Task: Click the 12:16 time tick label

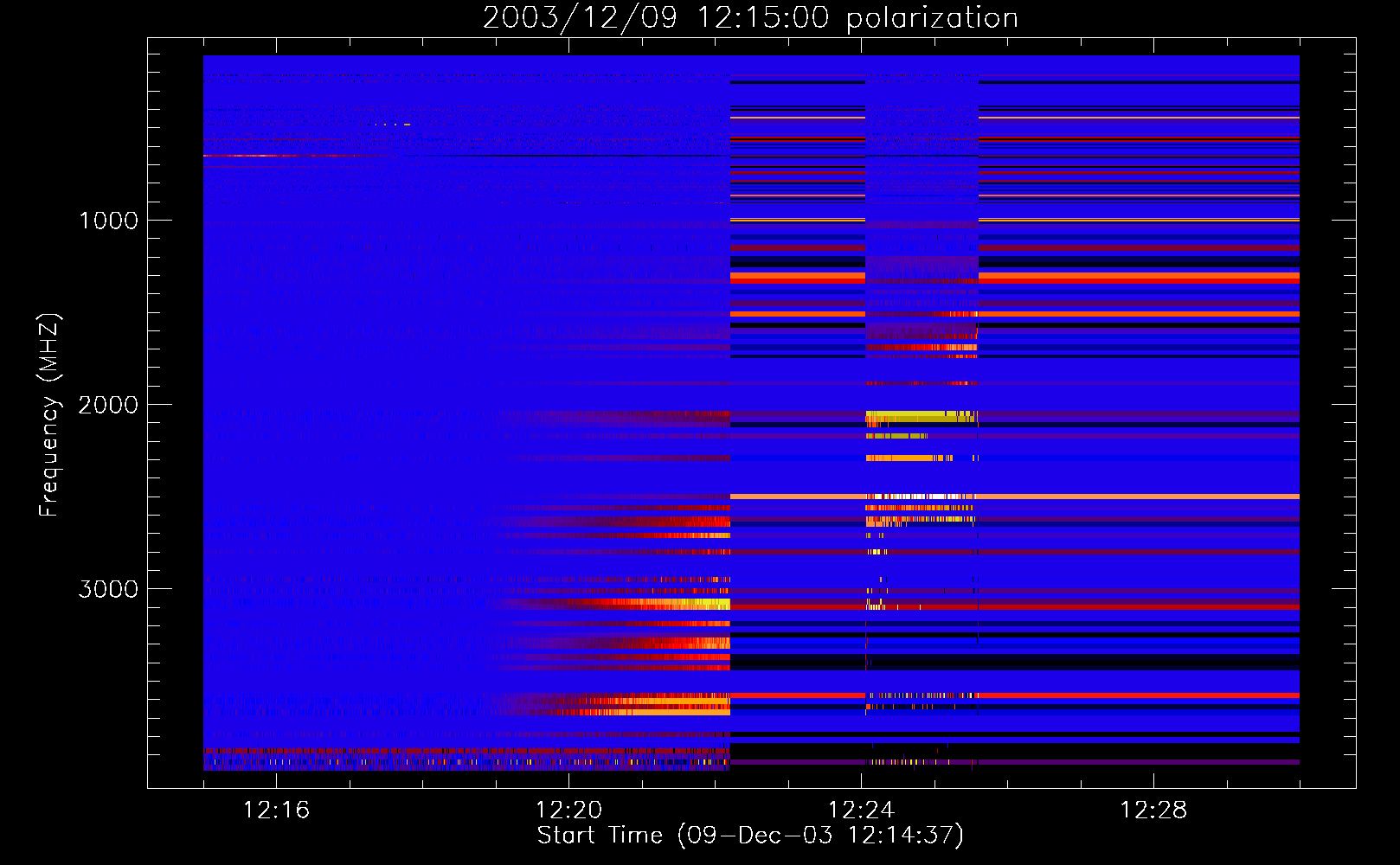Action: pos(276,811)
